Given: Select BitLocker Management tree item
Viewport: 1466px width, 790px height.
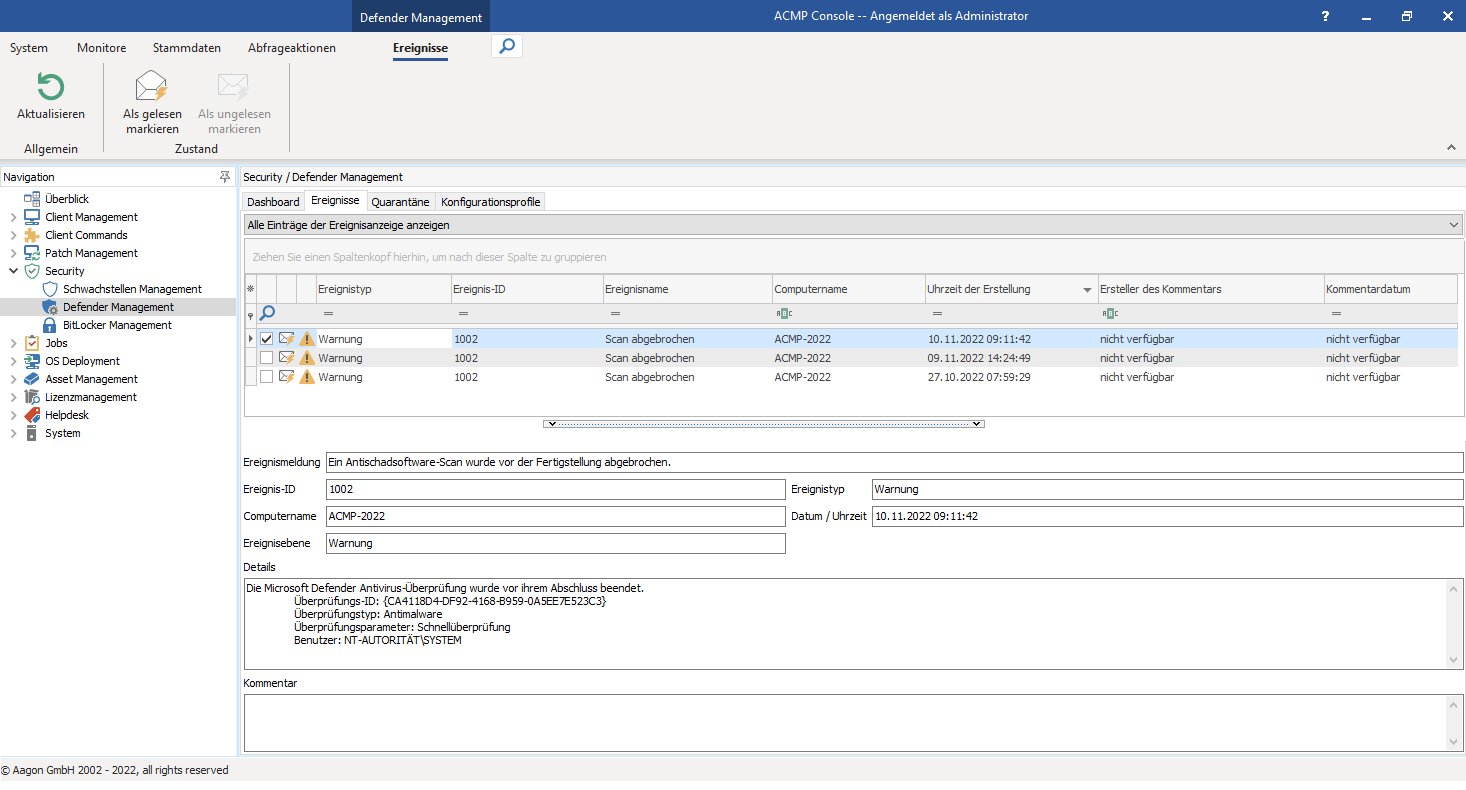Looking at the screenshot, I should 117,325.
